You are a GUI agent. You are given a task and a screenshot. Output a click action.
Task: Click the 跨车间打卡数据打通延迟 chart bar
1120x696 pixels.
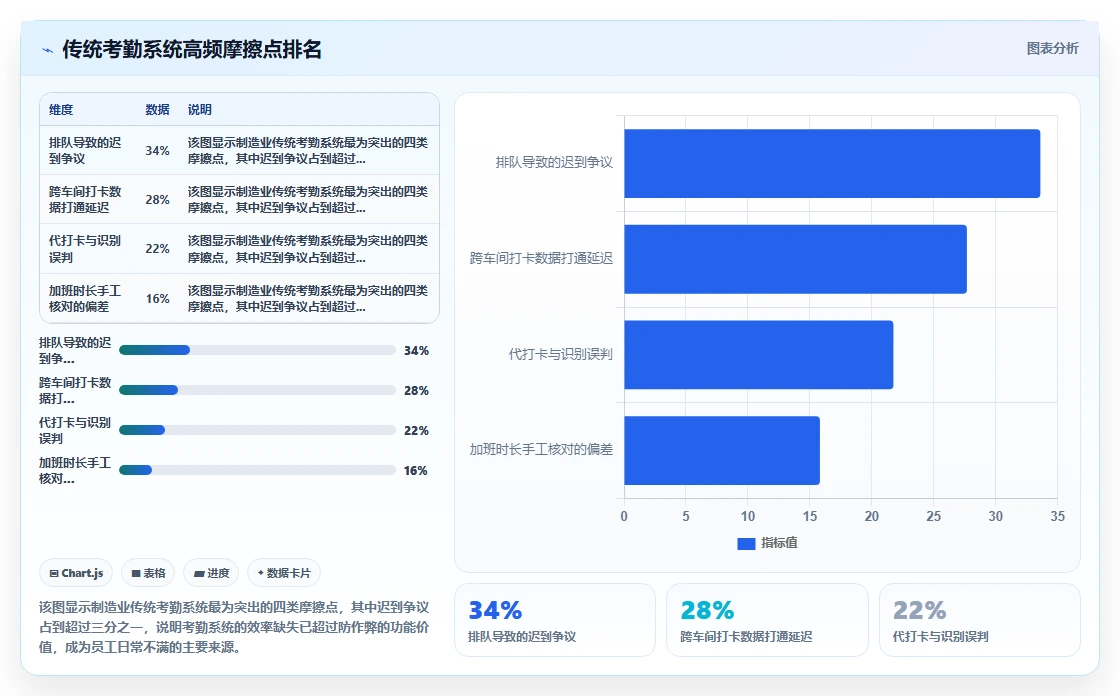tap(795, 259)
